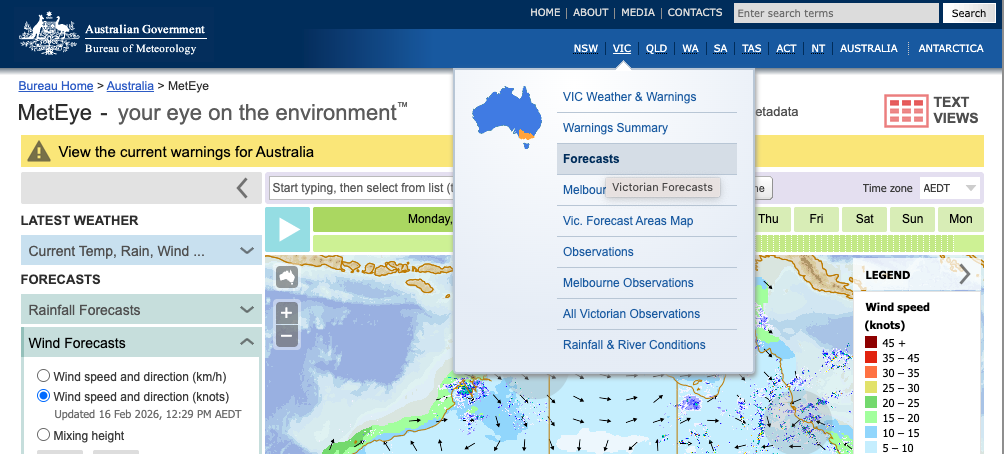Open the AUSTRALIA menu
The width and height of the screenshot is (1004, 454).
click(869, 49)
